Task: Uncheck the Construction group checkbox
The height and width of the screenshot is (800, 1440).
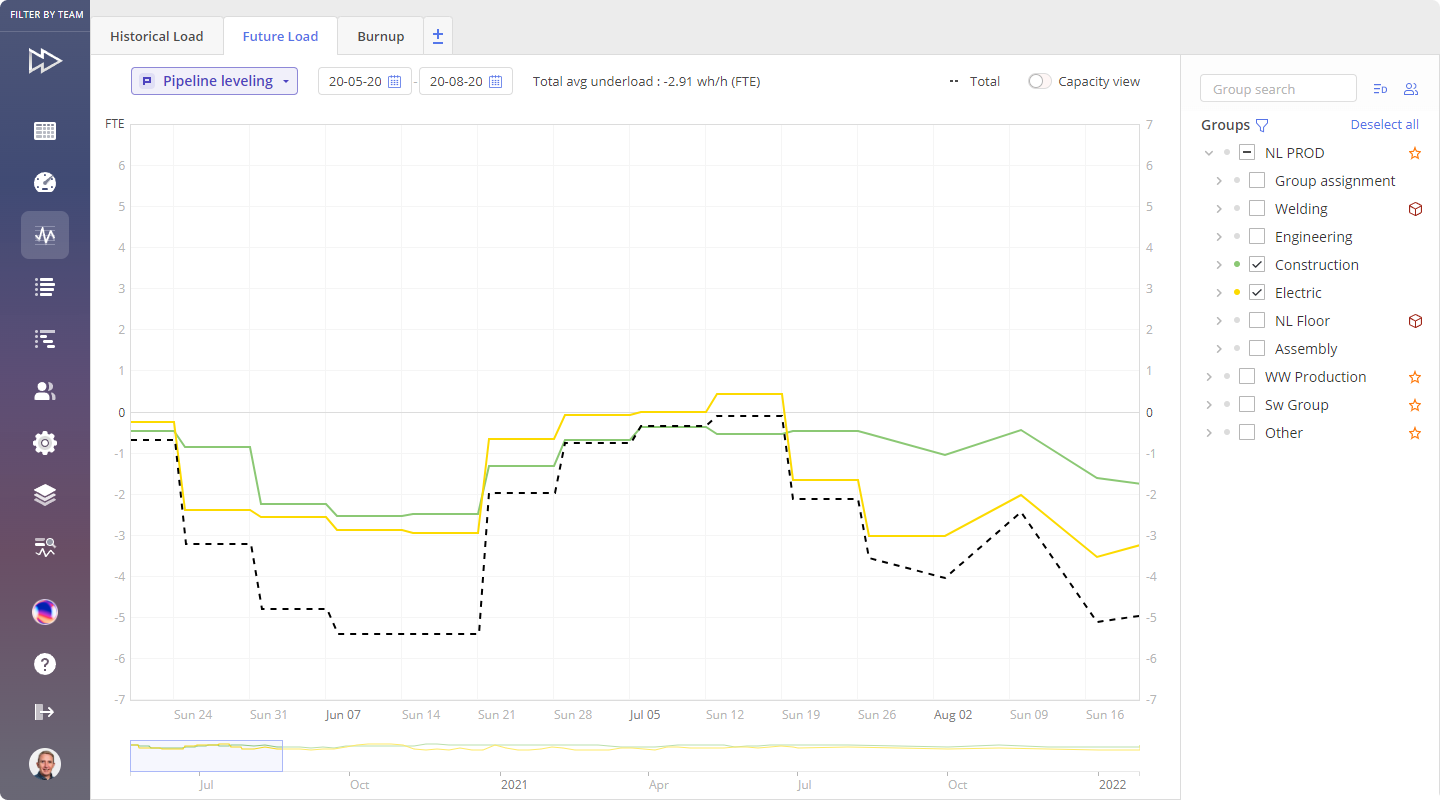Action: [x=1257, y=265]
